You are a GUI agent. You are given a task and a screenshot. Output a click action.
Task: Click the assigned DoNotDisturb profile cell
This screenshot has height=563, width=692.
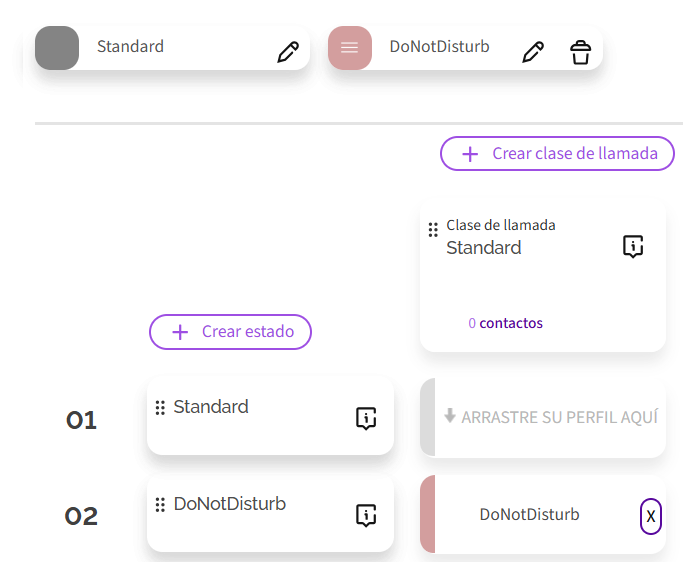[x=529, y=515]
